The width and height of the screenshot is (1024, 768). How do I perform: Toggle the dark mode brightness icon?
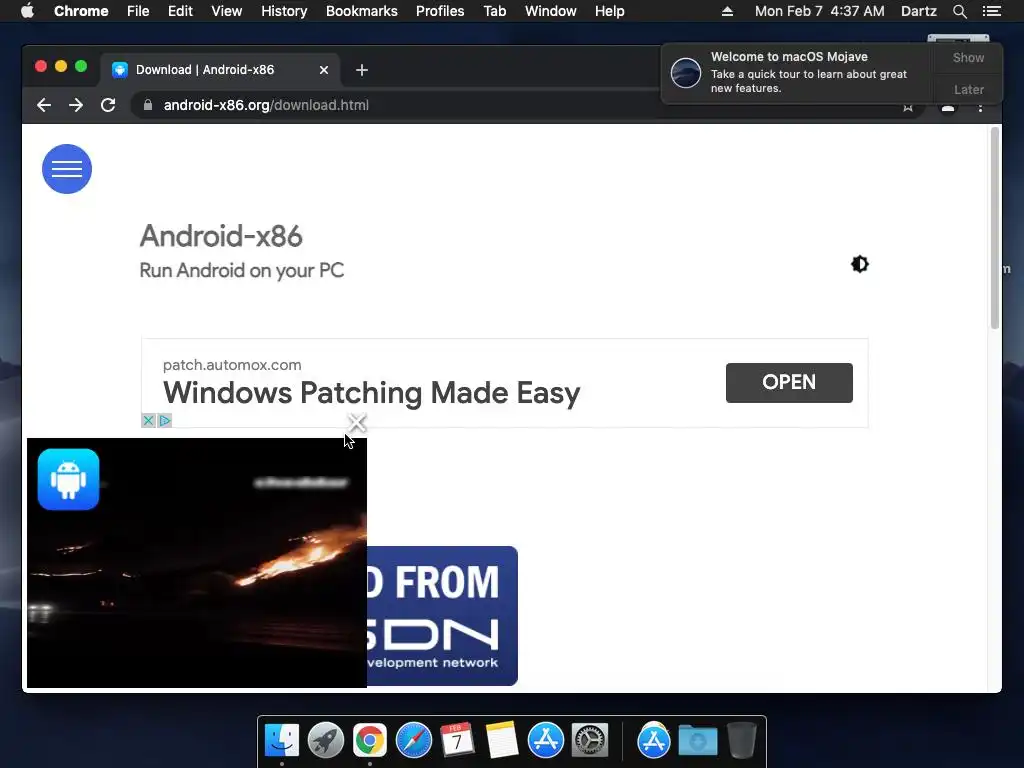tap(859, 264)
